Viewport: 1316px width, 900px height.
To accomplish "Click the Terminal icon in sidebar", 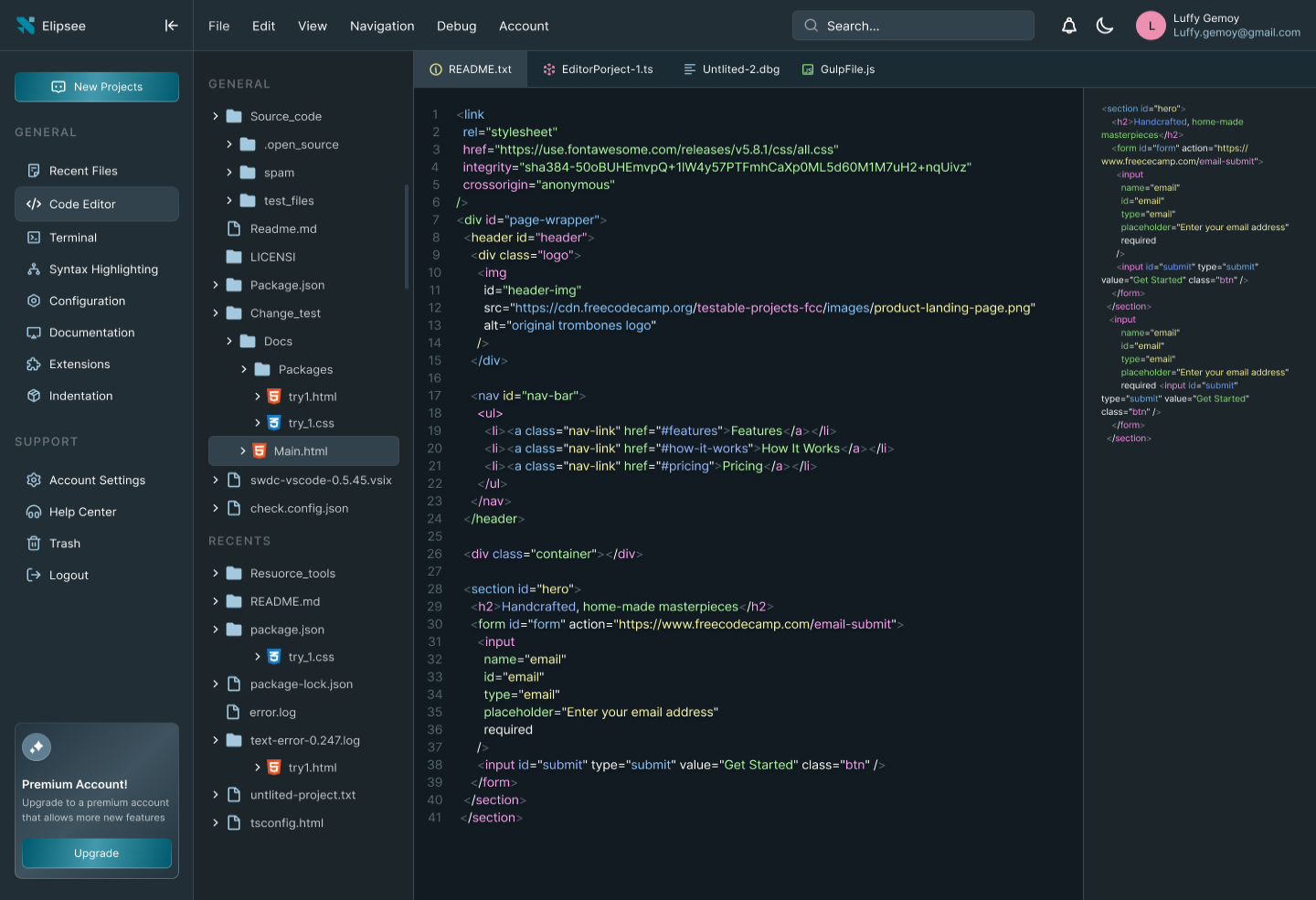I will 34,238.
